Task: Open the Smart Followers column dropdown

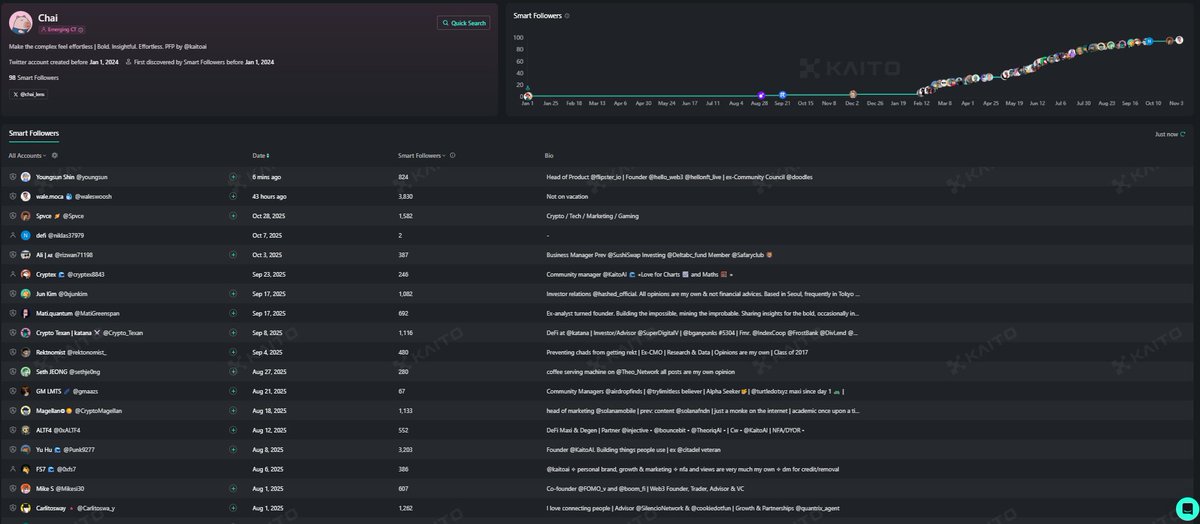Action: coord(422,156)
